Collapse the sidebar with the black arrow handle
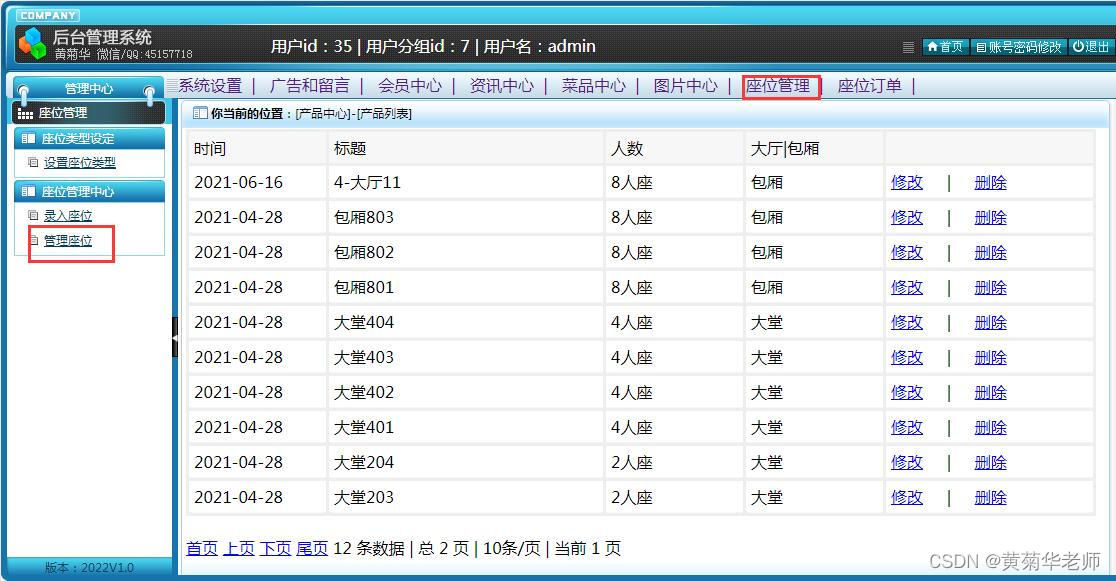The width and height of the screenshot is (1116, 581). point(175,337)
